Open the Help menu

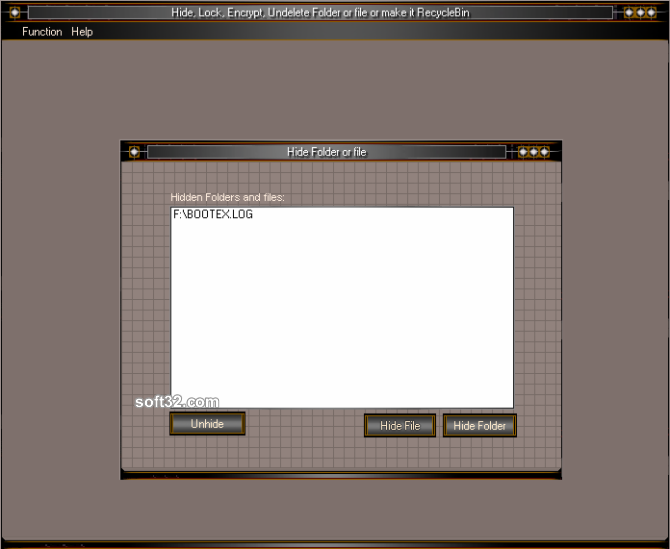point(82,32)
